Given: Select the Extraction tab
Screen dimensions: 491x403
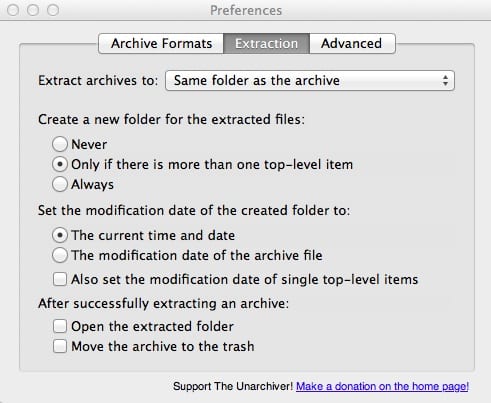Looking at the screenshot, I should click(x=266, y=43).
